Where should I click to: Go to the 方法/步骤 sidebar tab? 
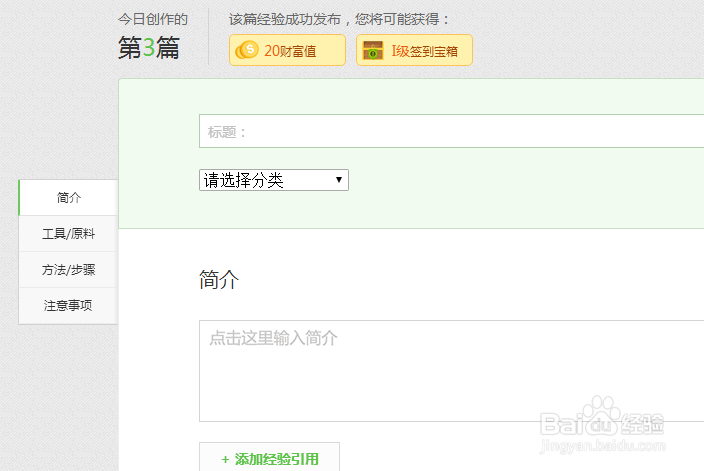tap(68, 269)
